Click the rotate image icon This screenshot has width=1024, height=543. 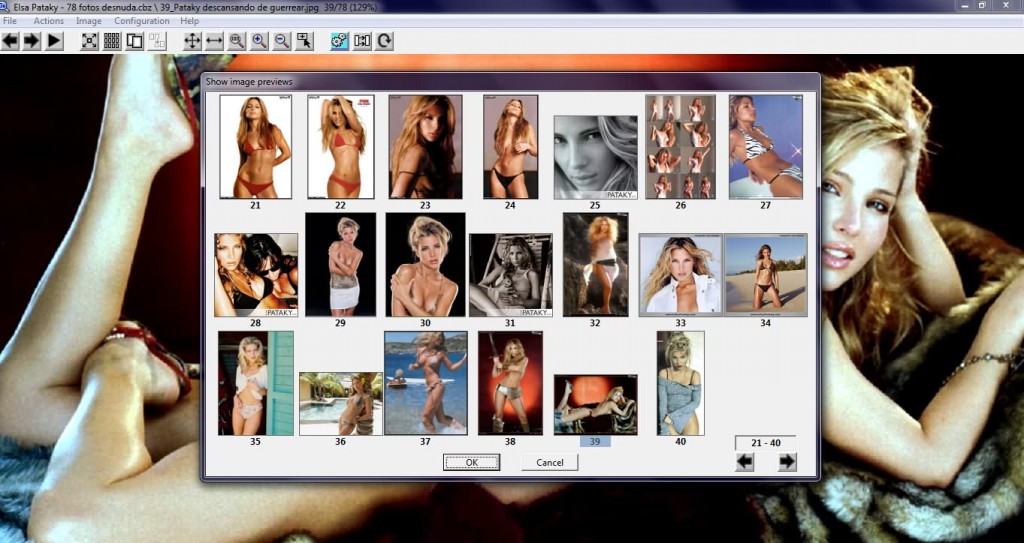[384, 41]
